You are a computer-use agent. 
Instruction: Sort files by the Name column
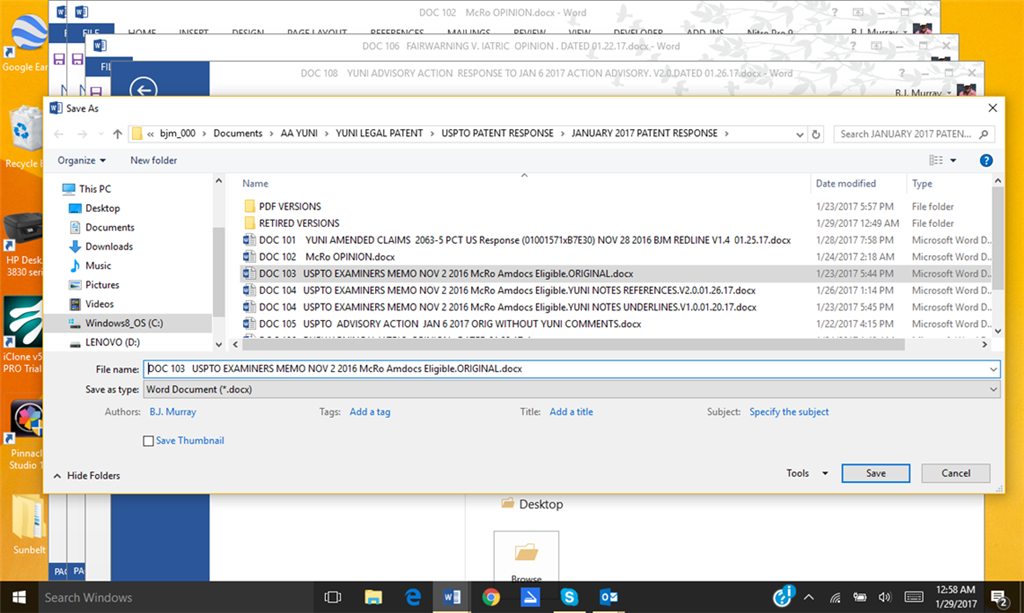(x=255, y=184)
